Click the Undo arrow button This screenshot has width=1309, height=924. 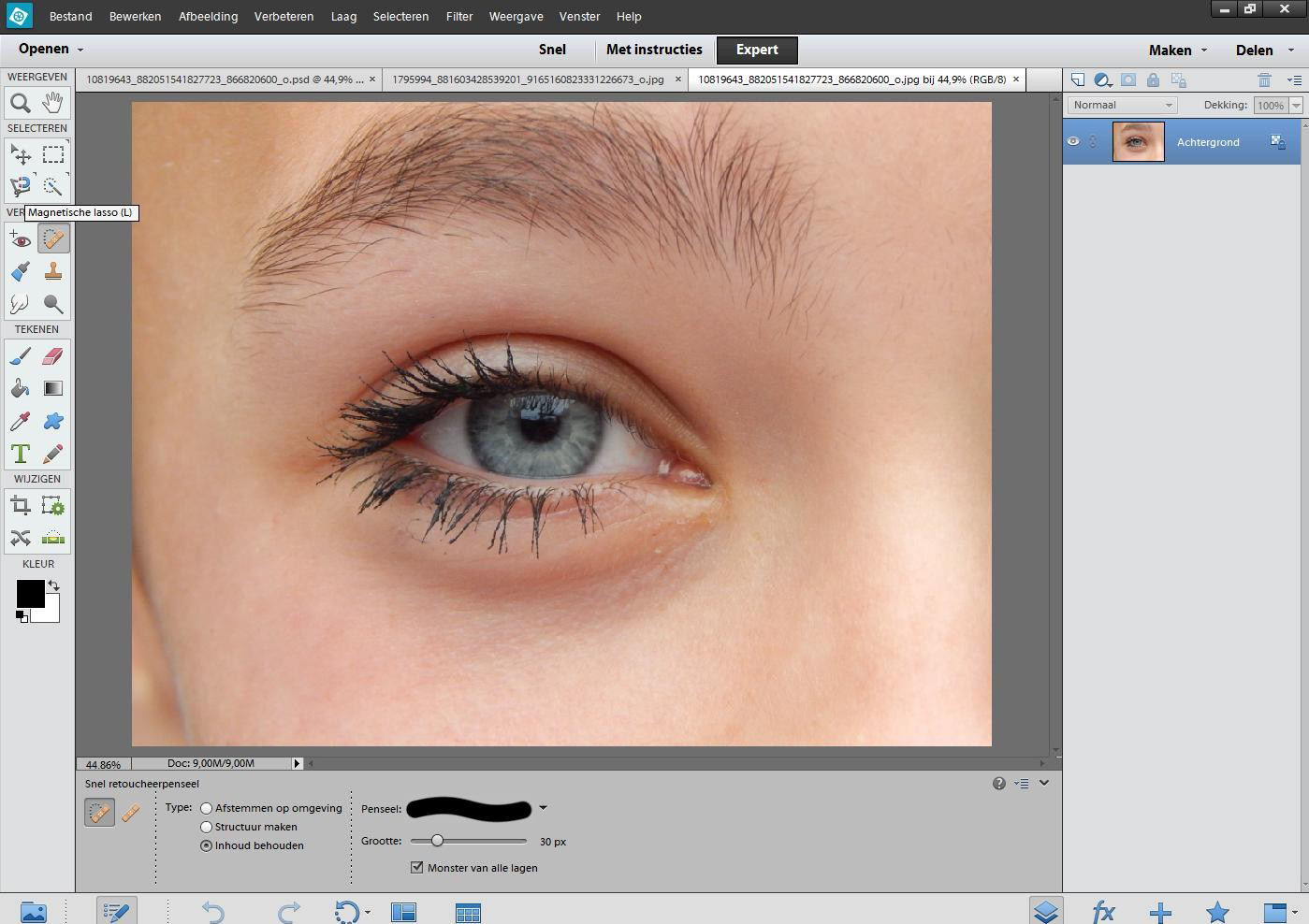213,912
